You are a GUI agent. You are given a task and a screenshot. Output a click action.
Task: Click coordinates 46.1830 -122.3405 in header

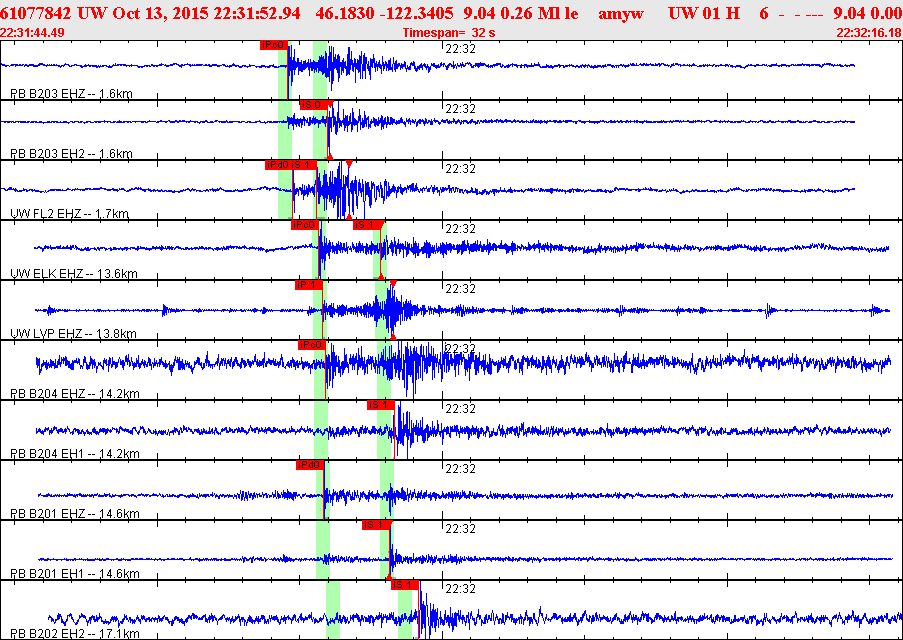384,13
